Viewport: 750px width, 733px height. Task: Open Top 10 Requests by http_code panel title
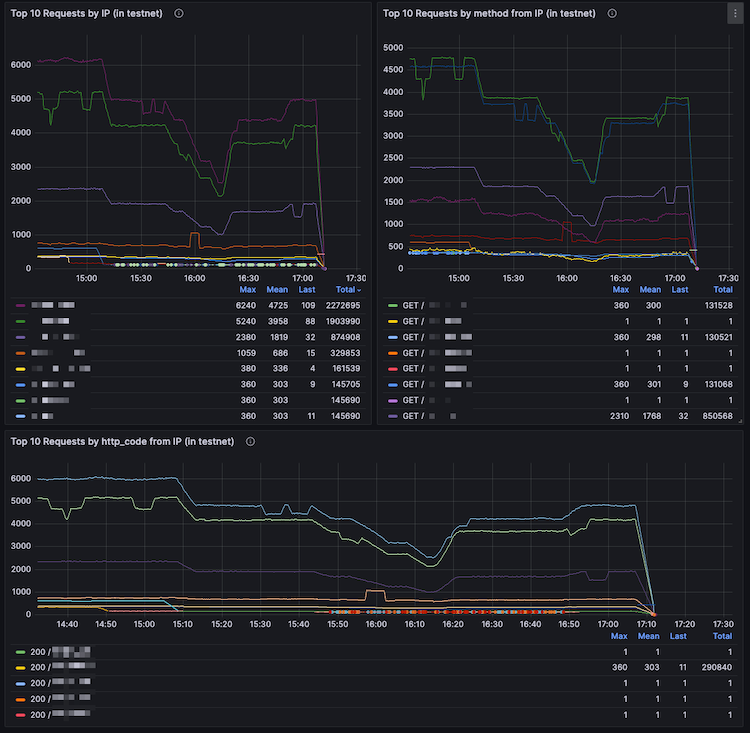click(121, 441)
